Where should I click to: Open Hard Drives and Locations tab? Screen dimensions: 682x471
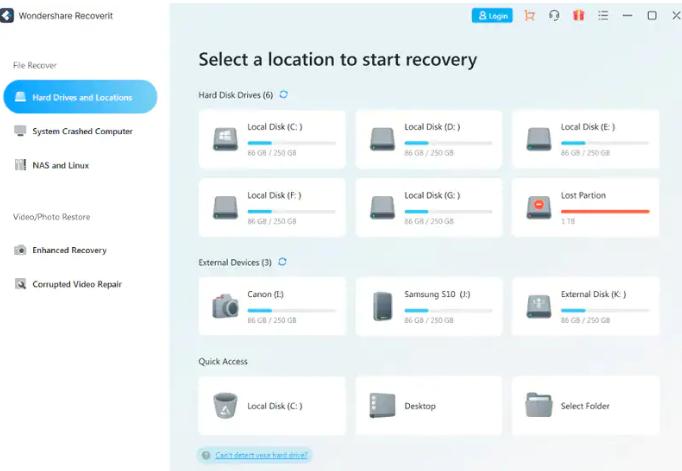[80, 97]
